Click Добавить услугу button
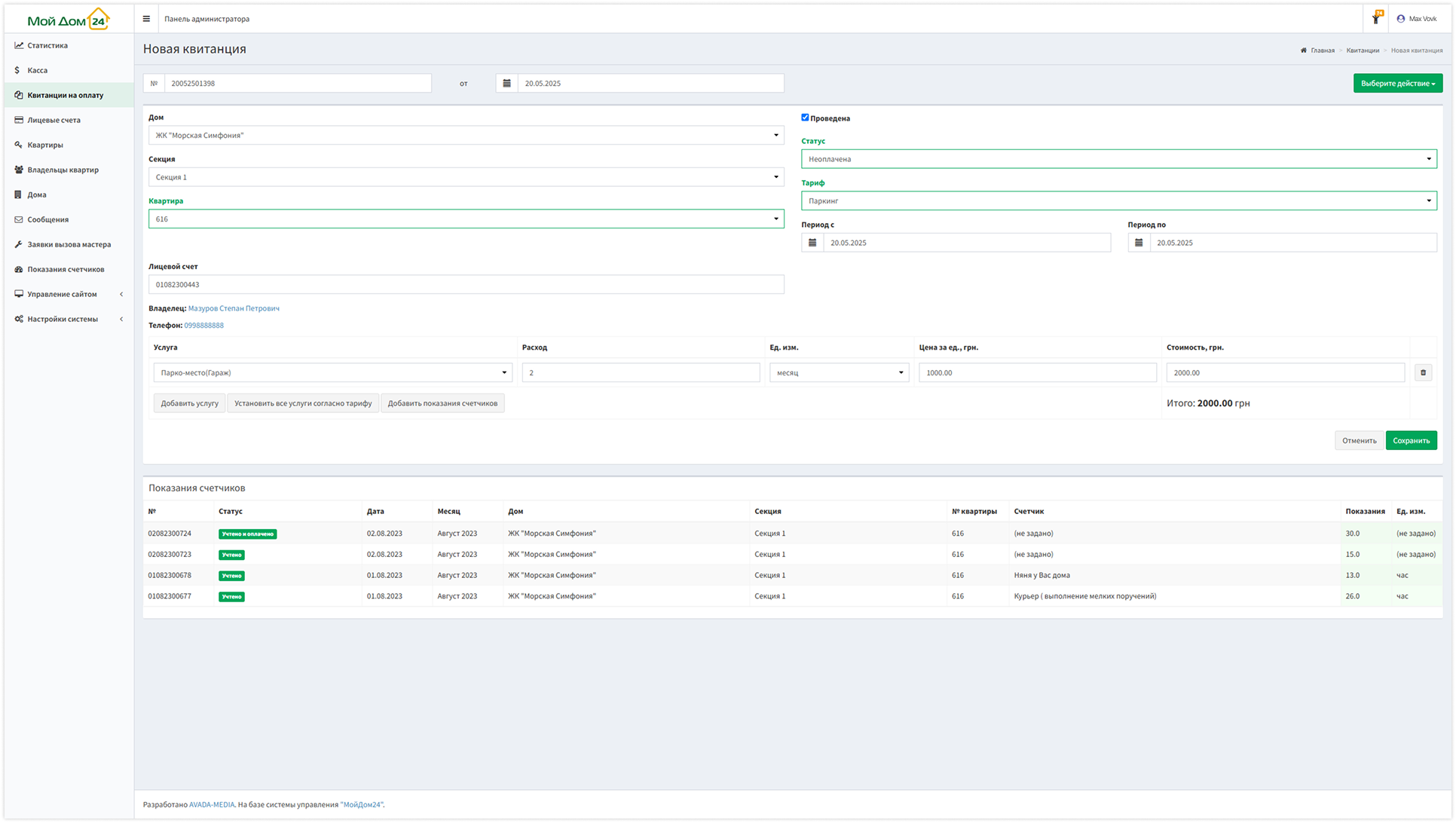Image resolution: width=1456 pixels, height=823 pixels. (x=189, y=403)
